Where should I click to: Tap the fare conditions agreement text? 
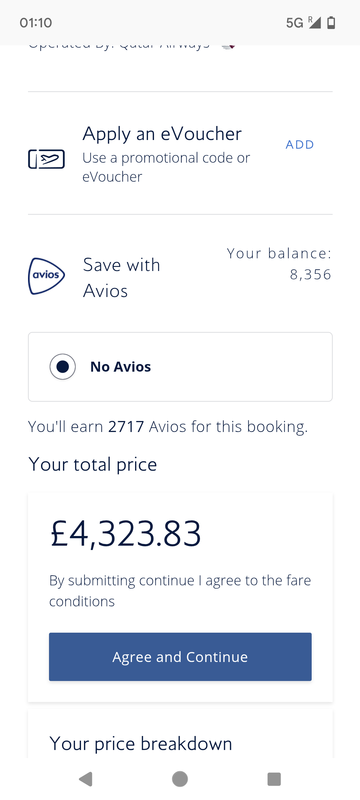(180, 591)
